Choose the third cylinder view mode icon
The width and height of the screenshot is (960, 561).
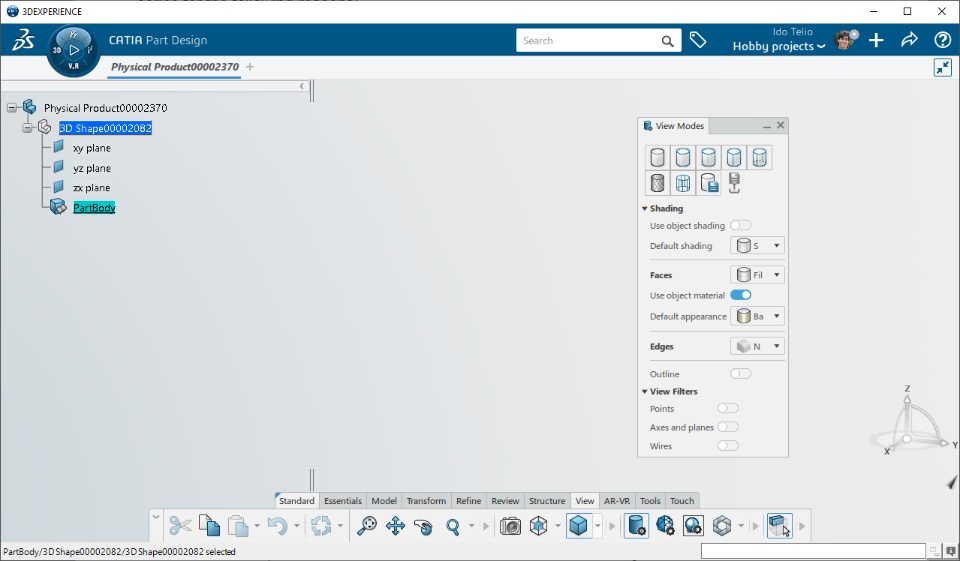(x=708, y=157)
